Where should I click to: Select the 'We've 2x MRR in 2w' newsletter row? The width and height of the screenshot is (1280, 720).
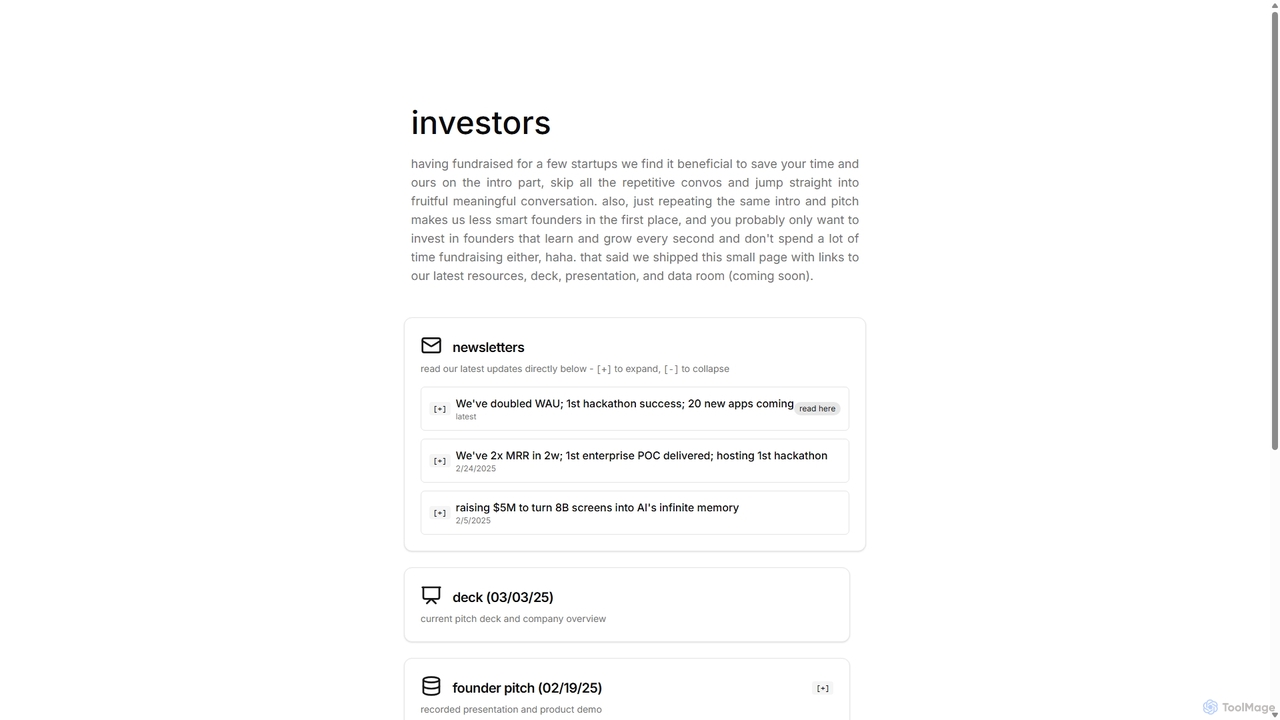[x=635, y=461]
